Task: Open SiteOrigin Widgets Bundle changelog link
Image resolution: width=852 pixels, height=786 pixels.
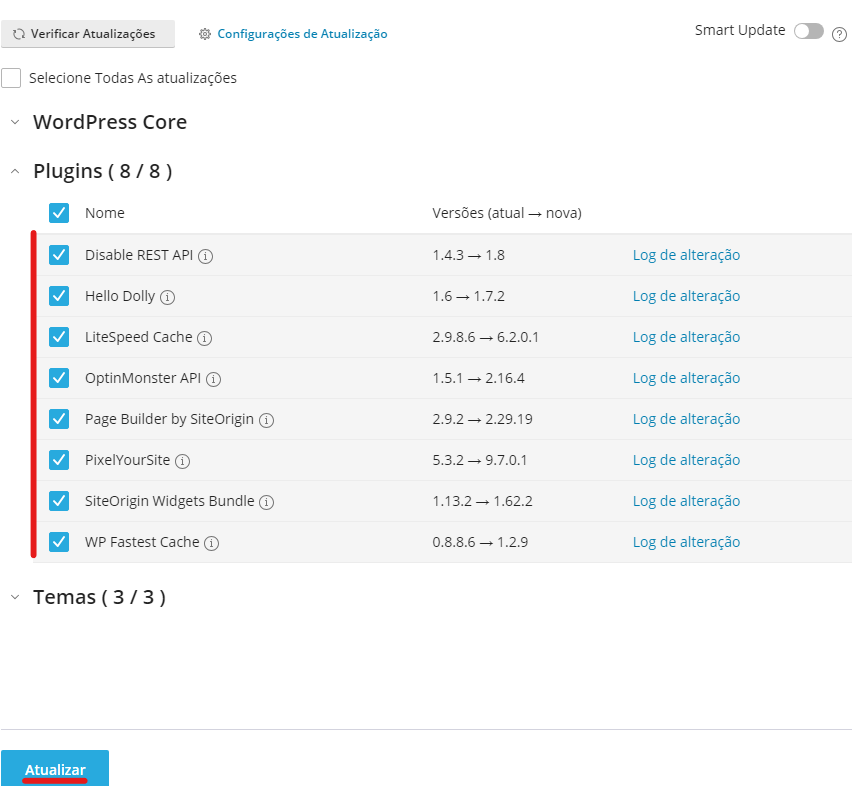Action: (x=686, y=501)
